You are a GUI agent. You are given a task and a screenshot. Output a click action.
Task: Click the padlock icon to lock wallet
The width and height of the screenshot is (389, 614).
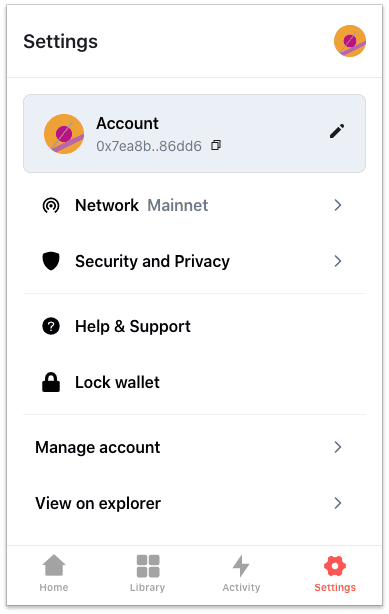[51, 382]
